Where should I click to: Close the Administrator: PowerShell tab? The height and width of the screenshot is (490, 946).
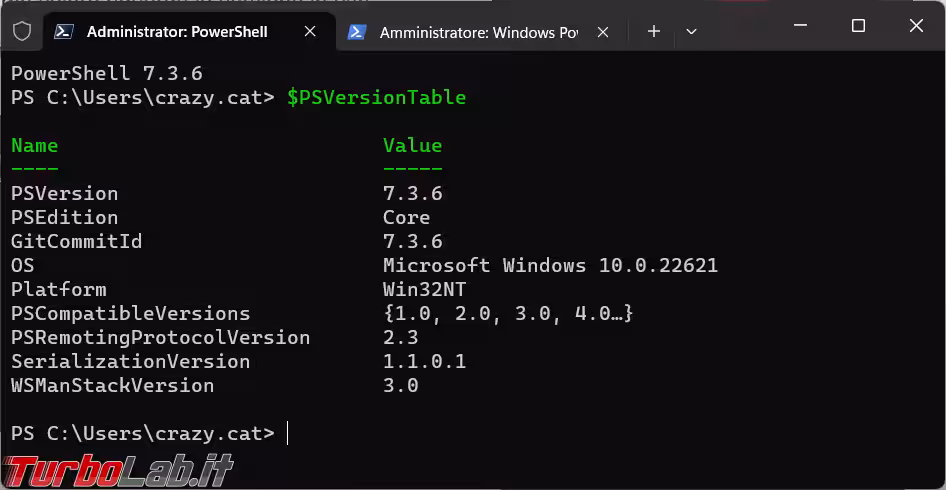tap(310, 31)
